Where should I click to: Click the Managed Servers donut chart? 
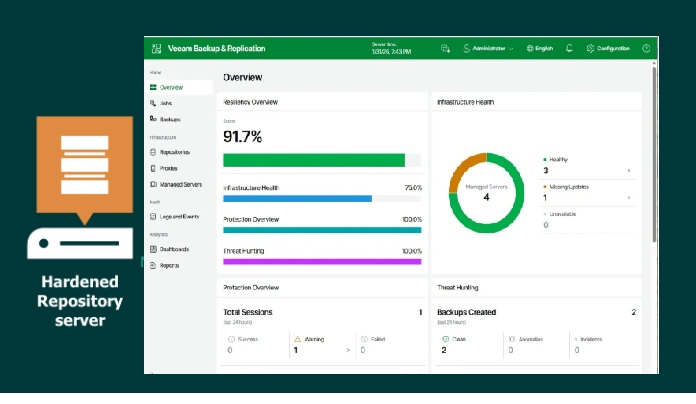486,193
